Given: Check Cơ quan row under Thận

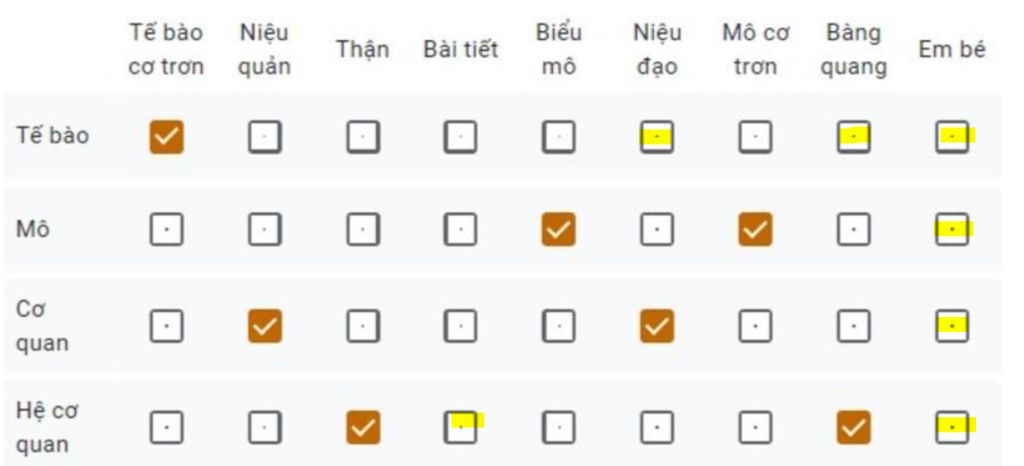Looking at the screenshot, I should pos(363,326).
